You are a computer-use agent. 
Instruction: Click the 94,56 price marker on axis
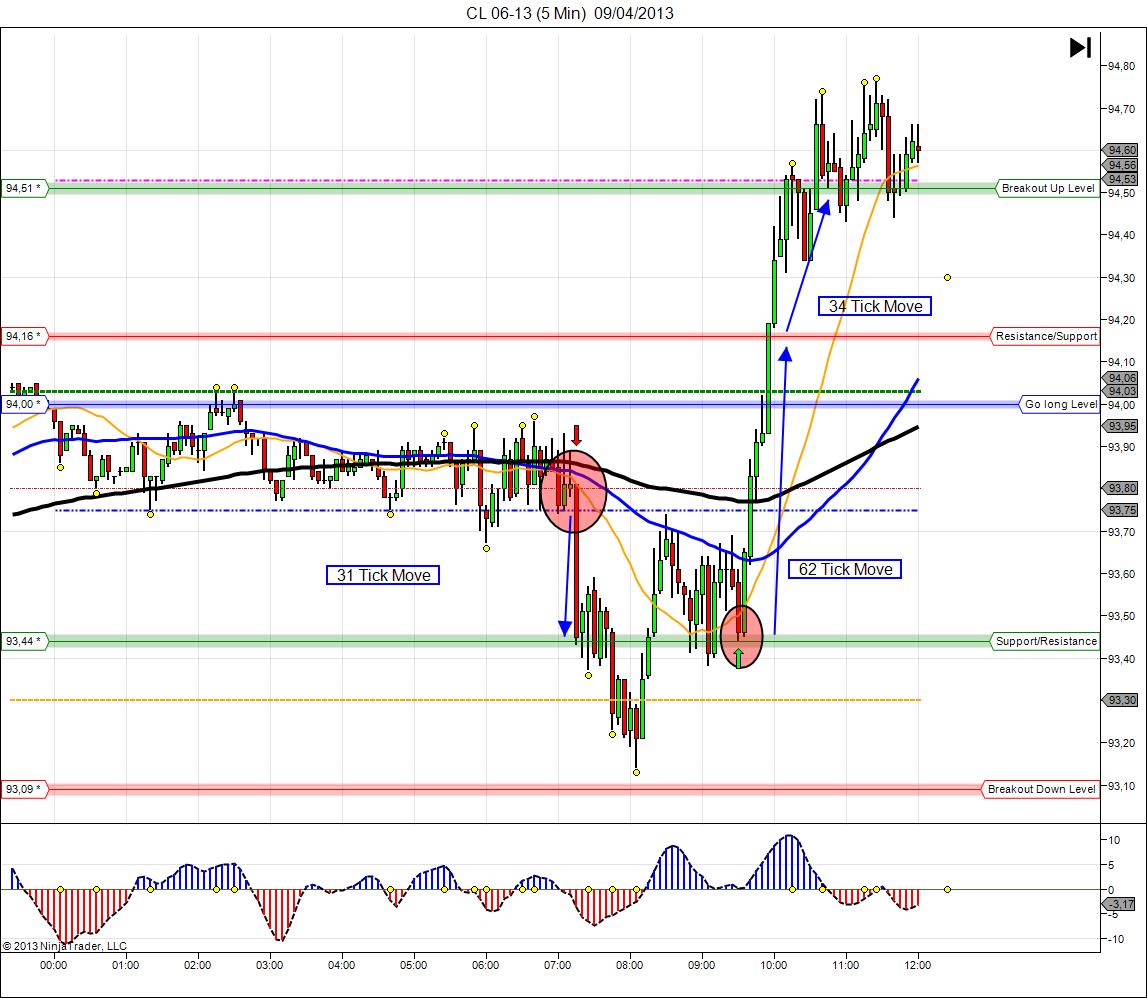(x=1121, y=165)
